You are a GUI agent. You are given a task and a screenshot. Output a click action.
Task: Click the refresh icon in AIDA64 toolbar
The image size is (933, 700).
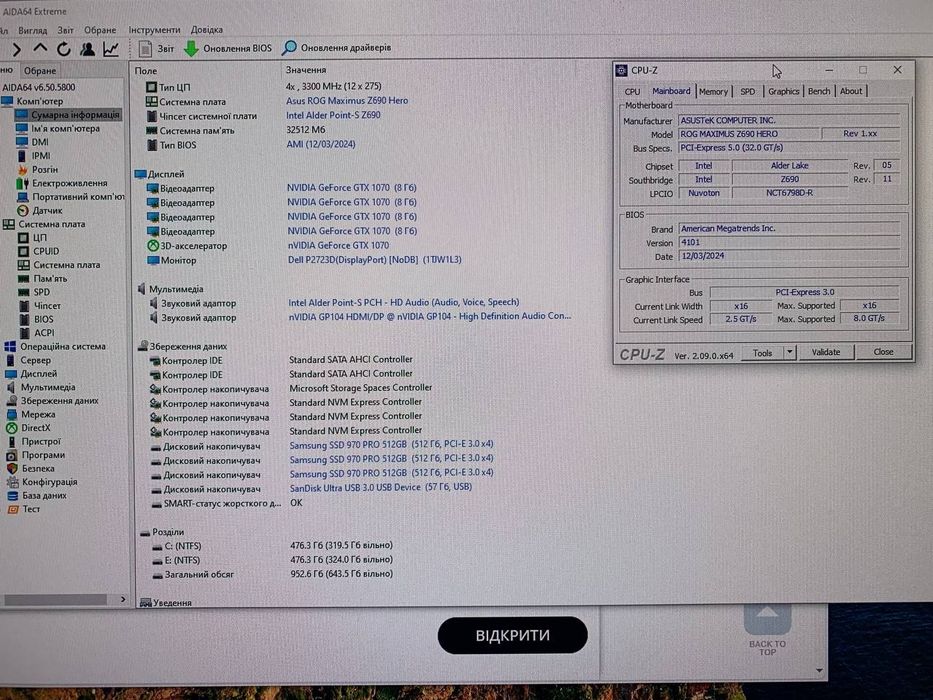coord(64,49)
